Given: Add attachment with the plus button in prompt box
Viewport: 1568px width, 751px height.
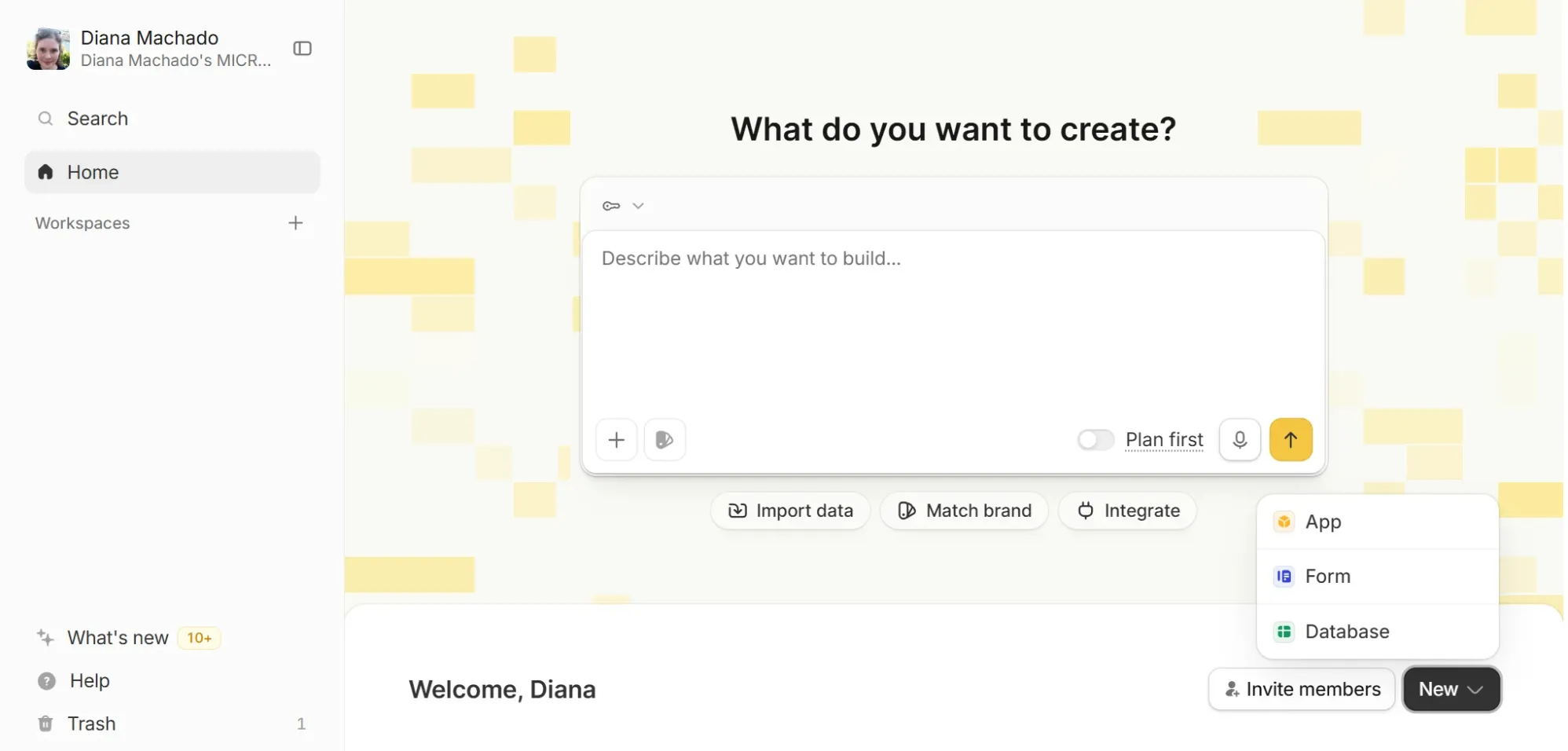Looking at the screenshot, I should click(x=617, y=440).
